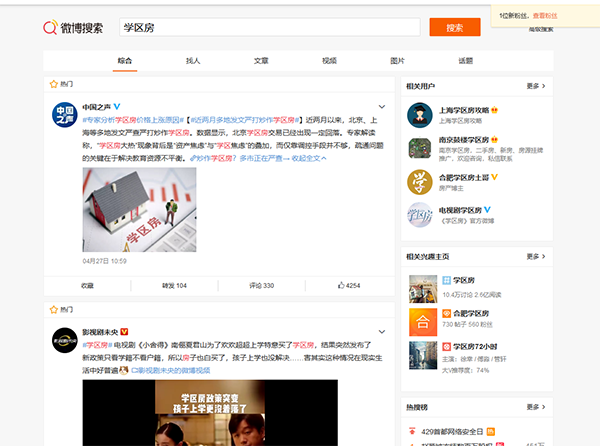Open 更多 in 热搜榜 panel

point(536,407)
